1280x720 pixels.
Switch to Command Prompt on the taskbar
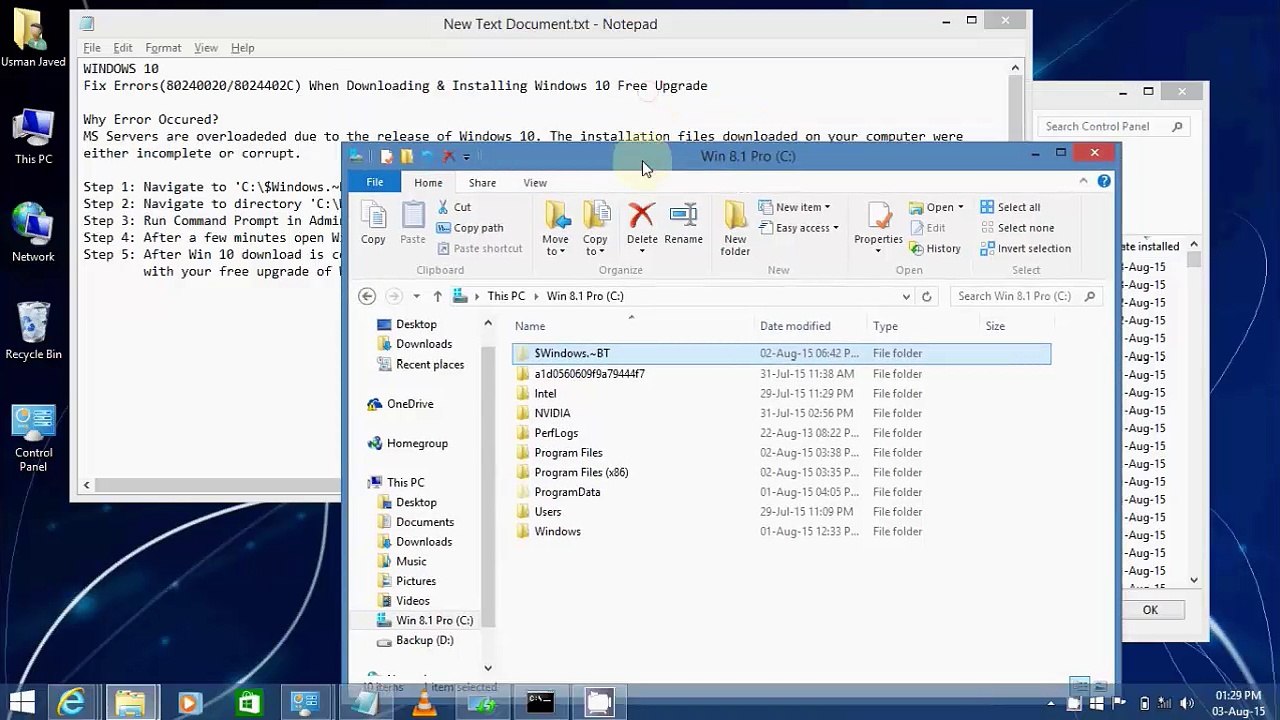540,703
